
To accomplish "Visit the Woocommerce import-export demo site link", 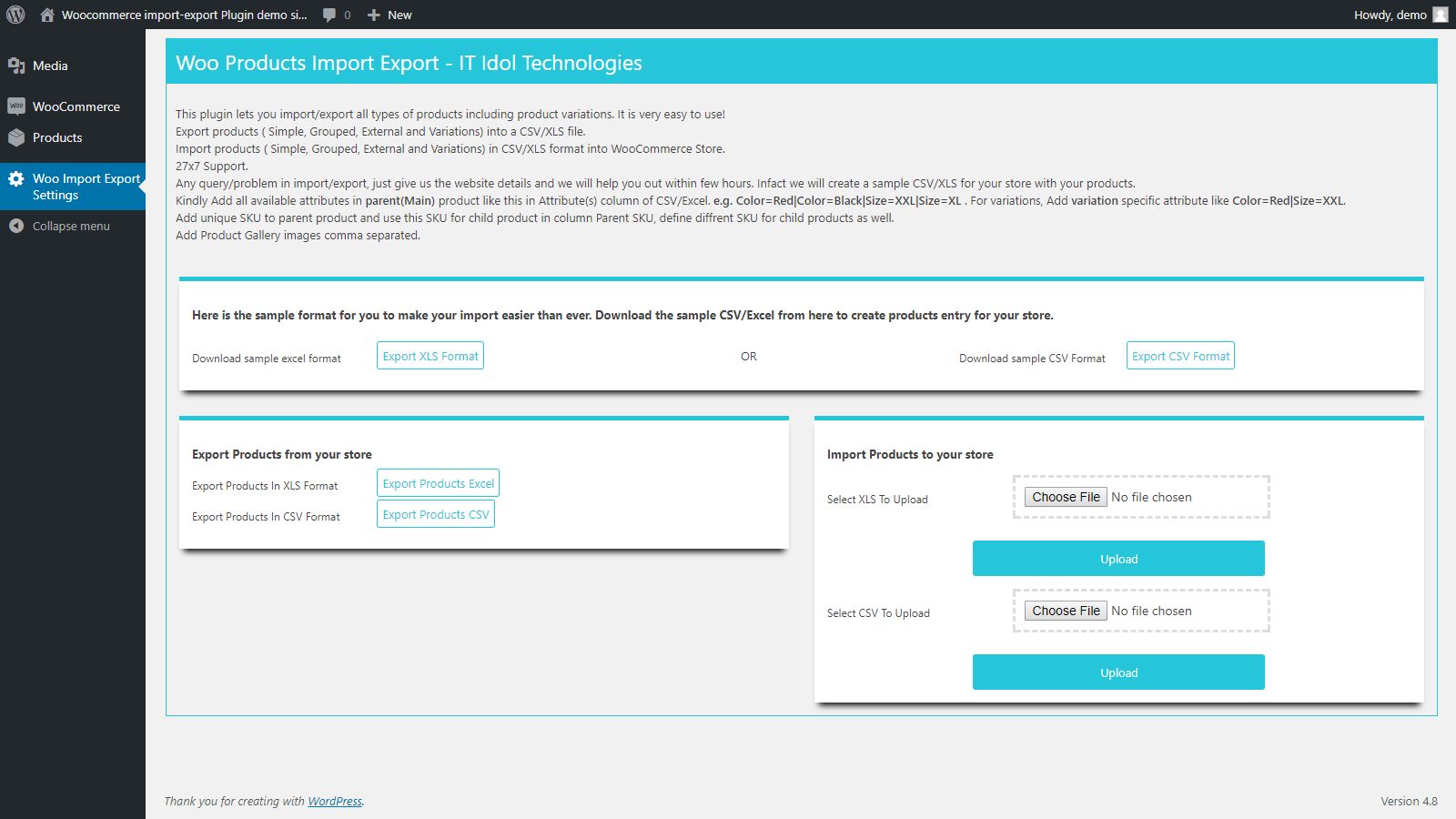I will point(174,15).
